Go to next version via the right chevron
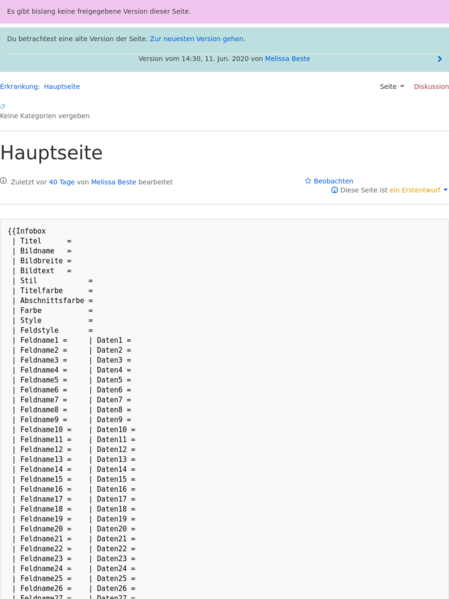Screen dimensions: 449x599 click(439, 59)
